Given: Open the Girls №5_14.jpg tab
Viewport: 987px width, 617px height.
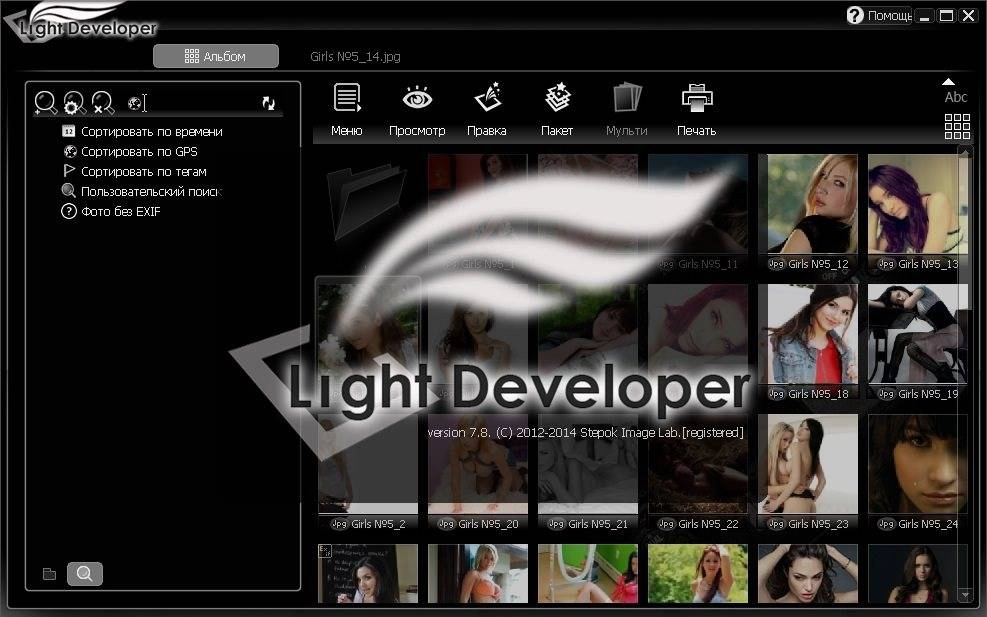Looking at the screenshot, I should point(355,57).
